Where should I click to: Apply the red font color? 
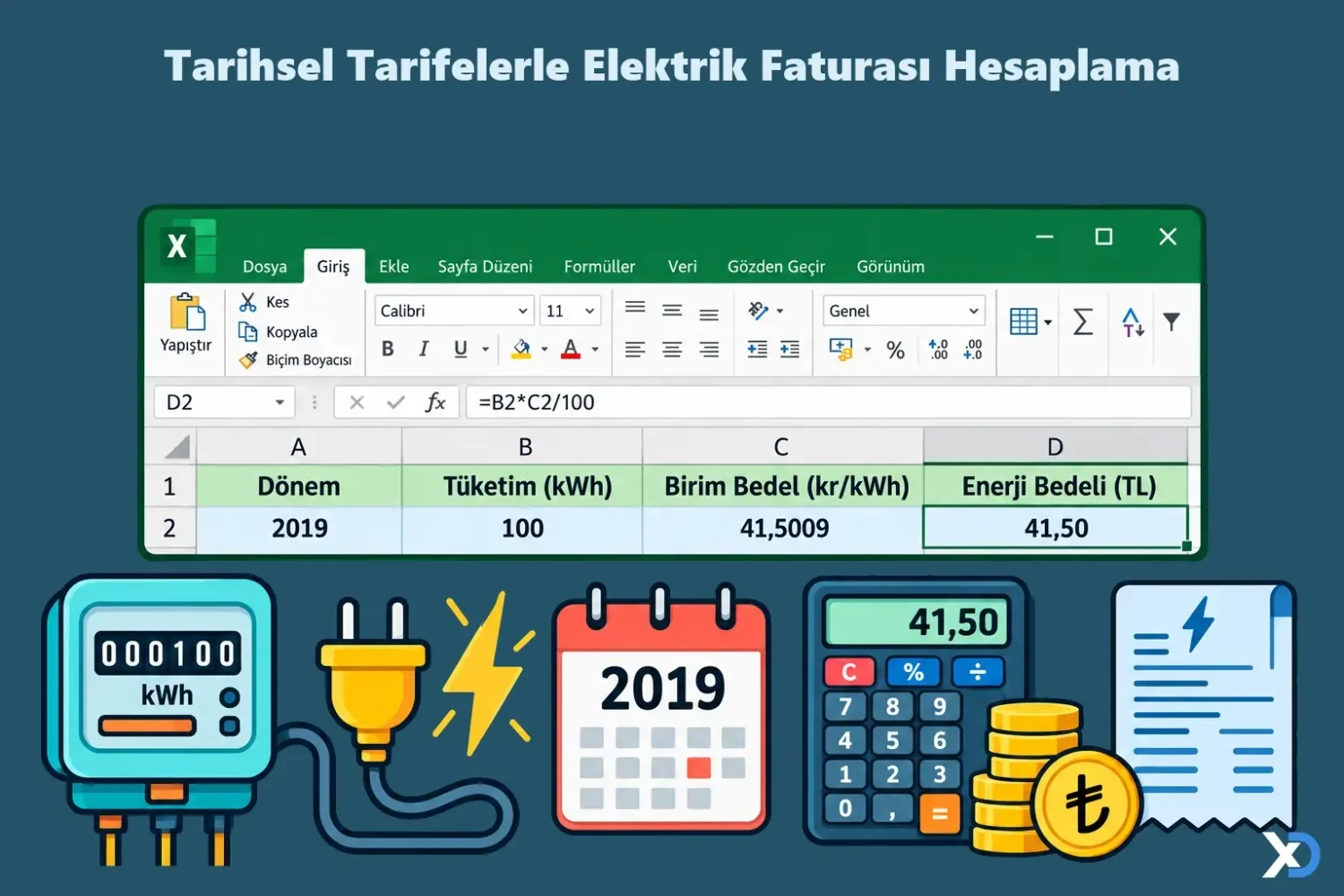click(570, 349)
